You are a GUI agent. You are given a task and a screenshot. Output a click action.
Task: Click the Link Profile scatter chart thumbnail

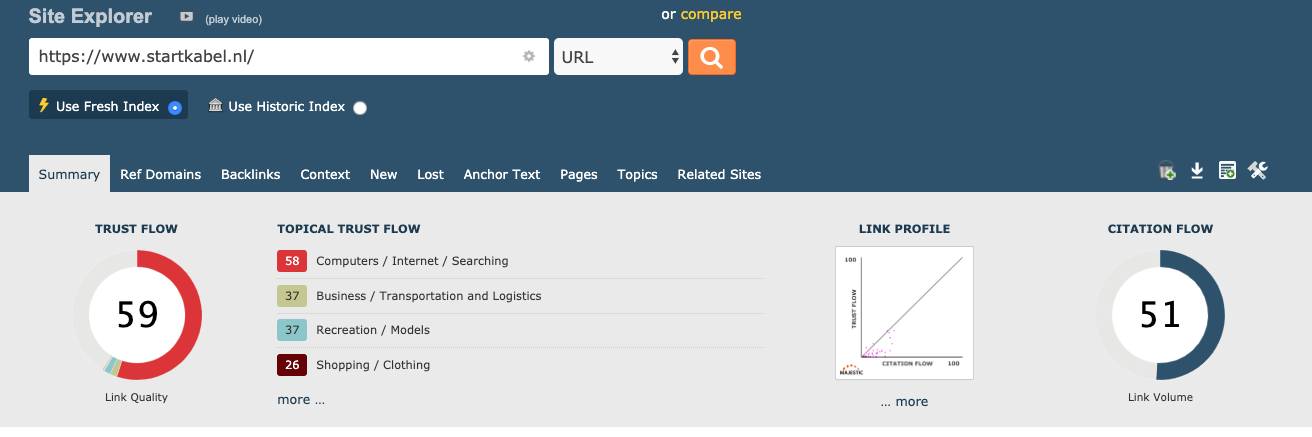pyautogui.click(x=904, y=313)
